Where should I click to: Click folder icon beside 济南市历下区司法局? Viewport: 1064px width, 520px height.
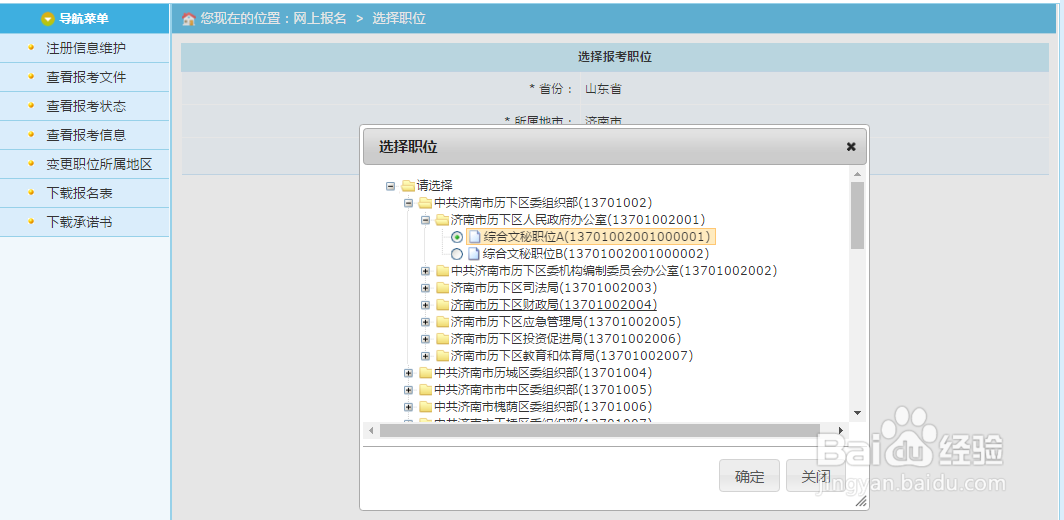click(442, 288)
